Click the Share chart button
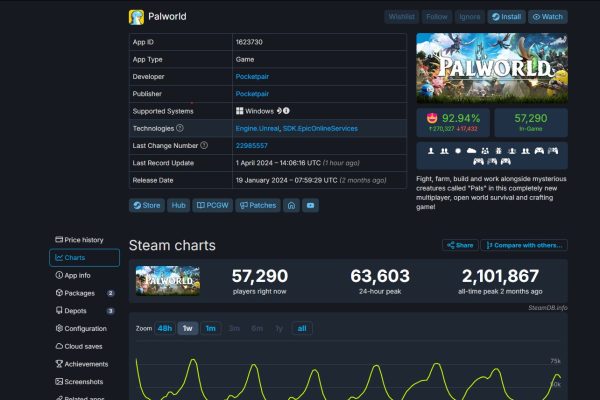 point(460,245)
